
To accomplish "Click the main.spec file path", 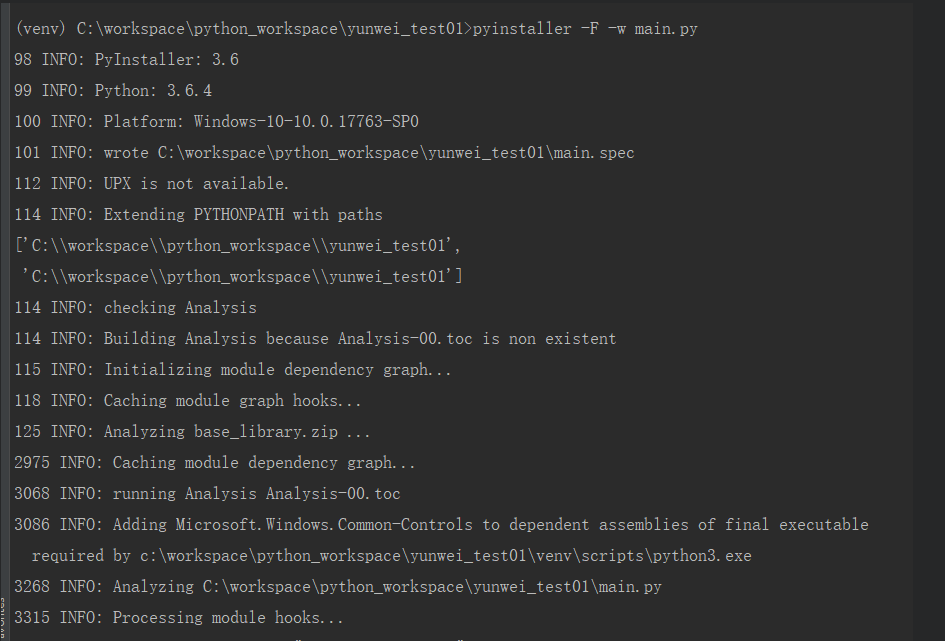I will coord(396,153).
